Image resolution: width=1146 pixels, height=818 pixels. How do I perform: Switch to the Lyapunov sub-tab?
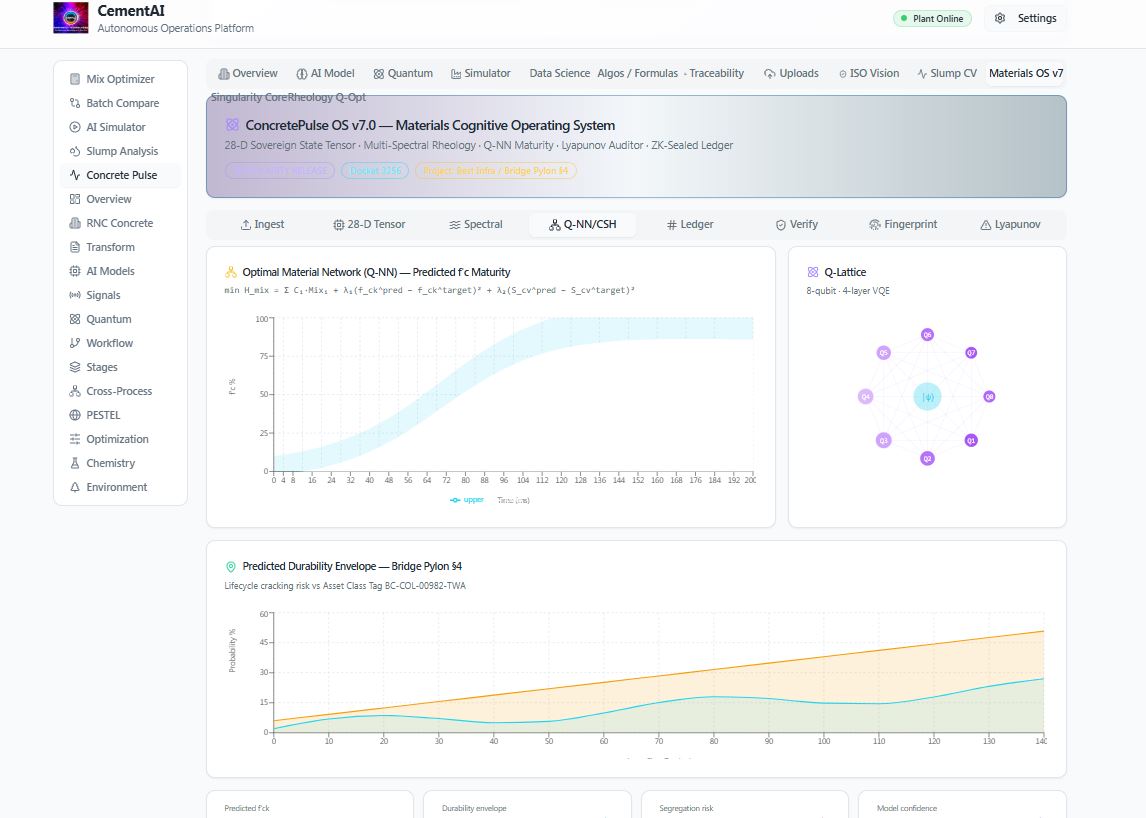tap(1010, 224)
